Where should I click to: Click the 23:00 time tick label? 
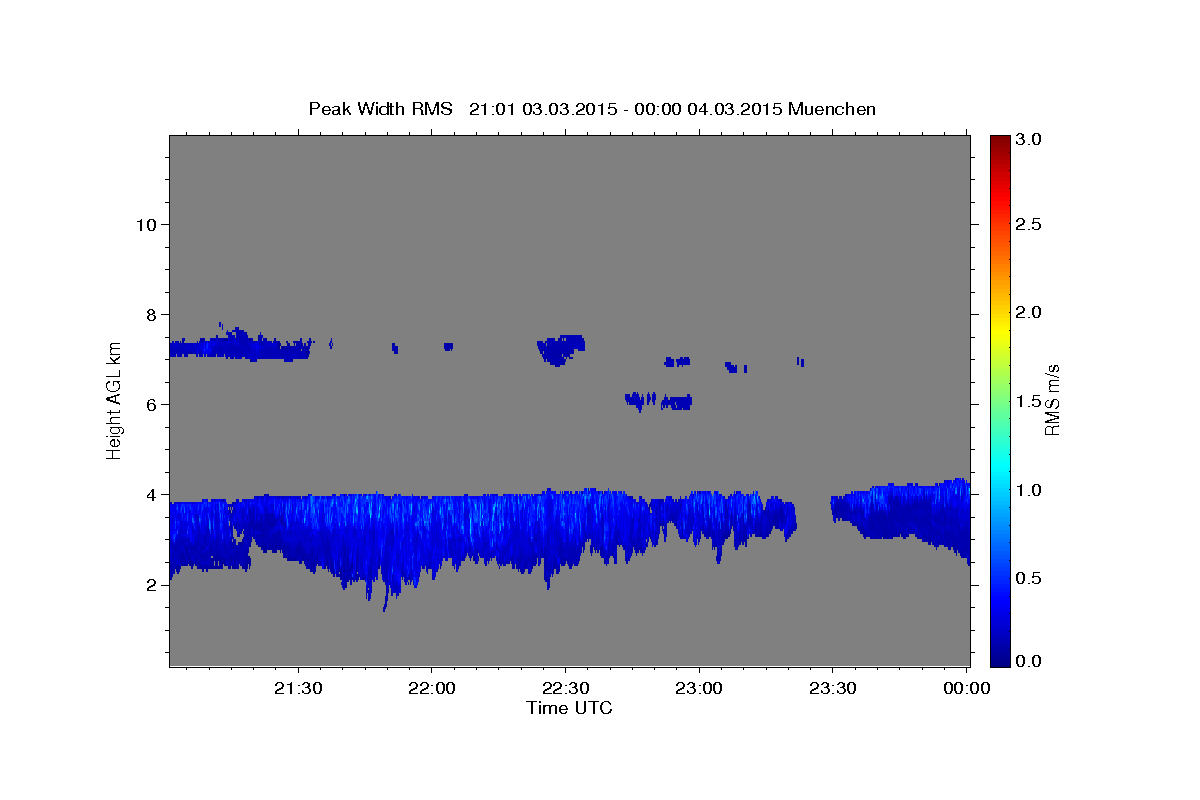click(698, 688)
